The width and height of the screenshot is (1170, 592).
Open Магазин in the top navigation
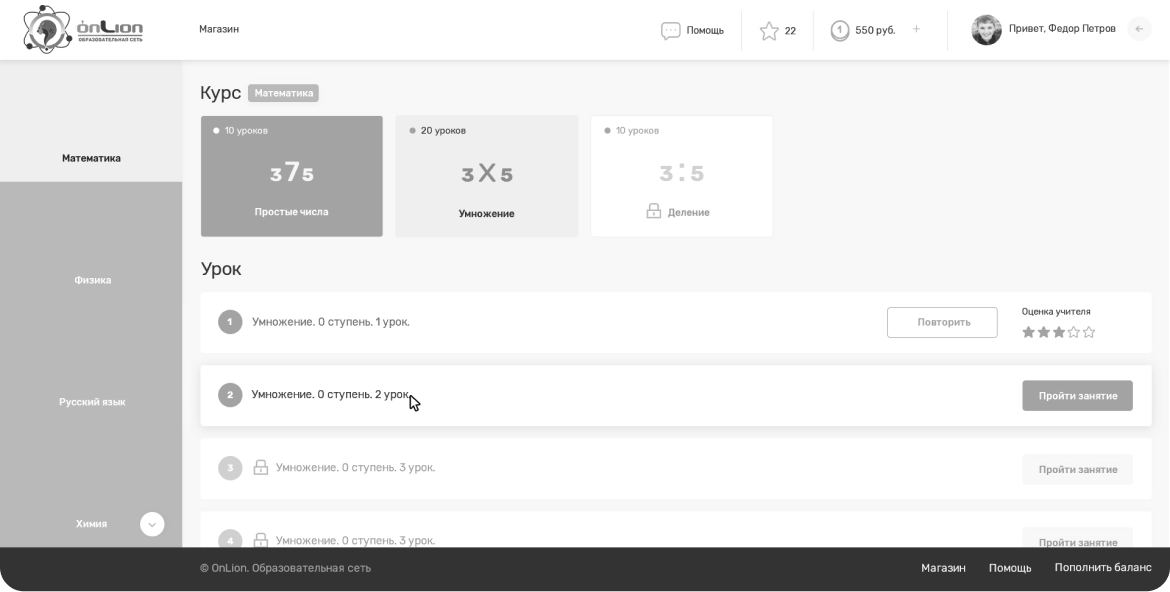(x=219, y=29)
